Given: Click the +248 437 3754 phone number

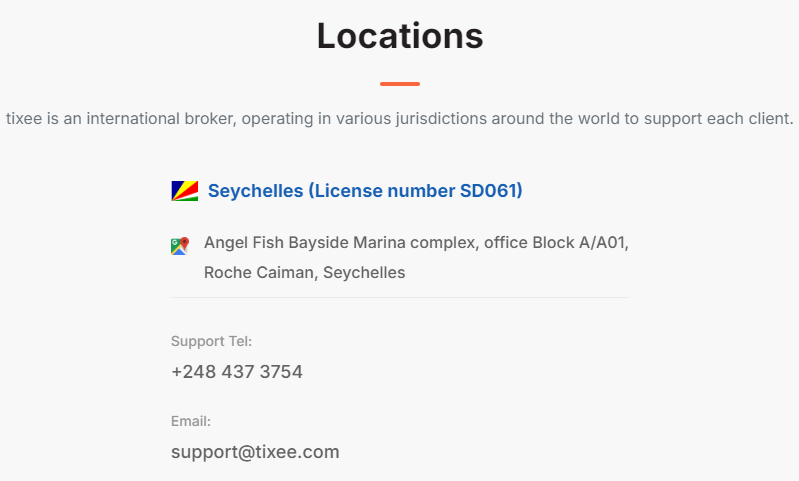Looking at the screenshot, I should click(237, 372).
